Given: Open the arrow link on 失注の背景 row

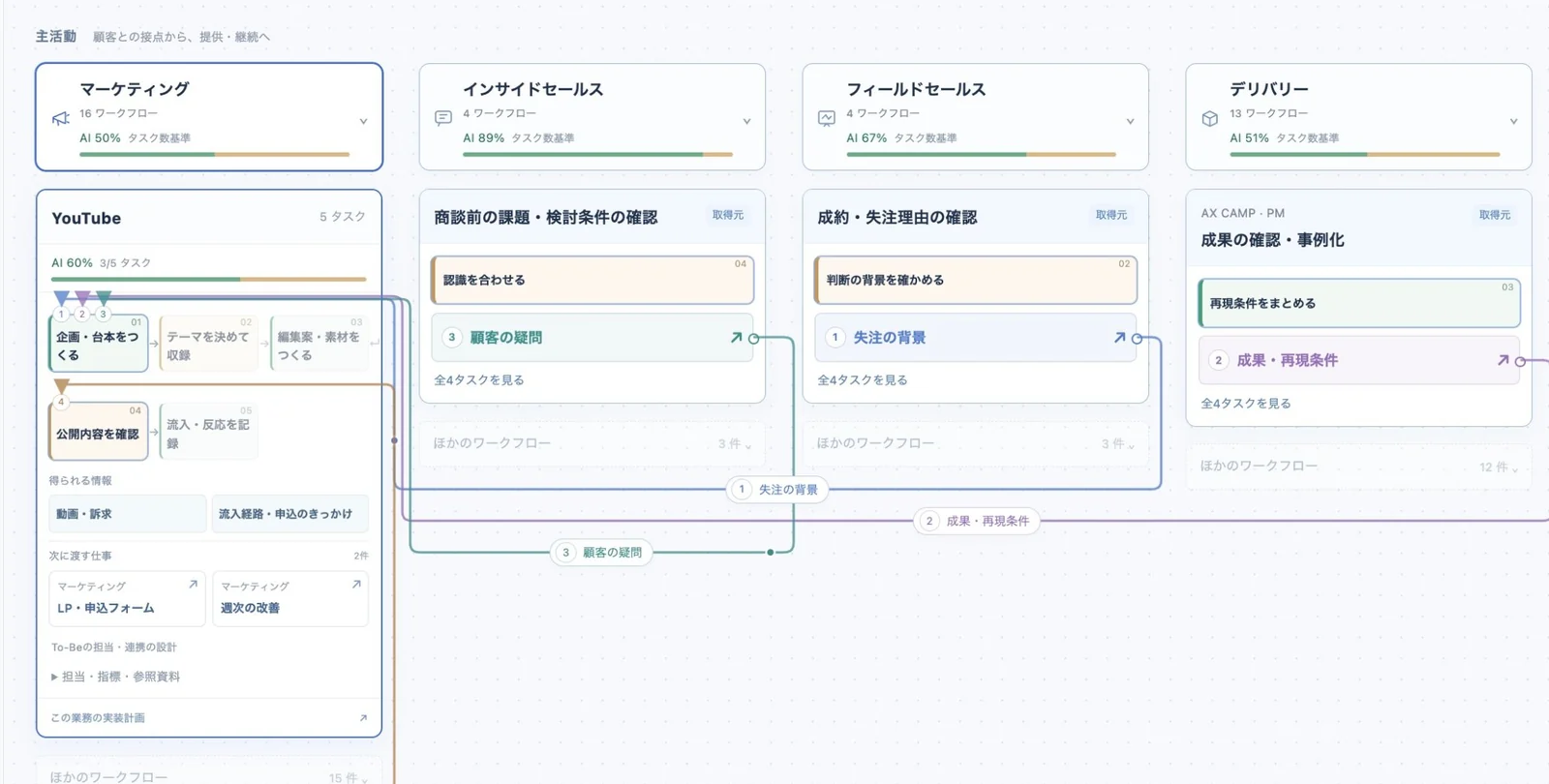Looking at the screenshot, I should click(1119, 338).
